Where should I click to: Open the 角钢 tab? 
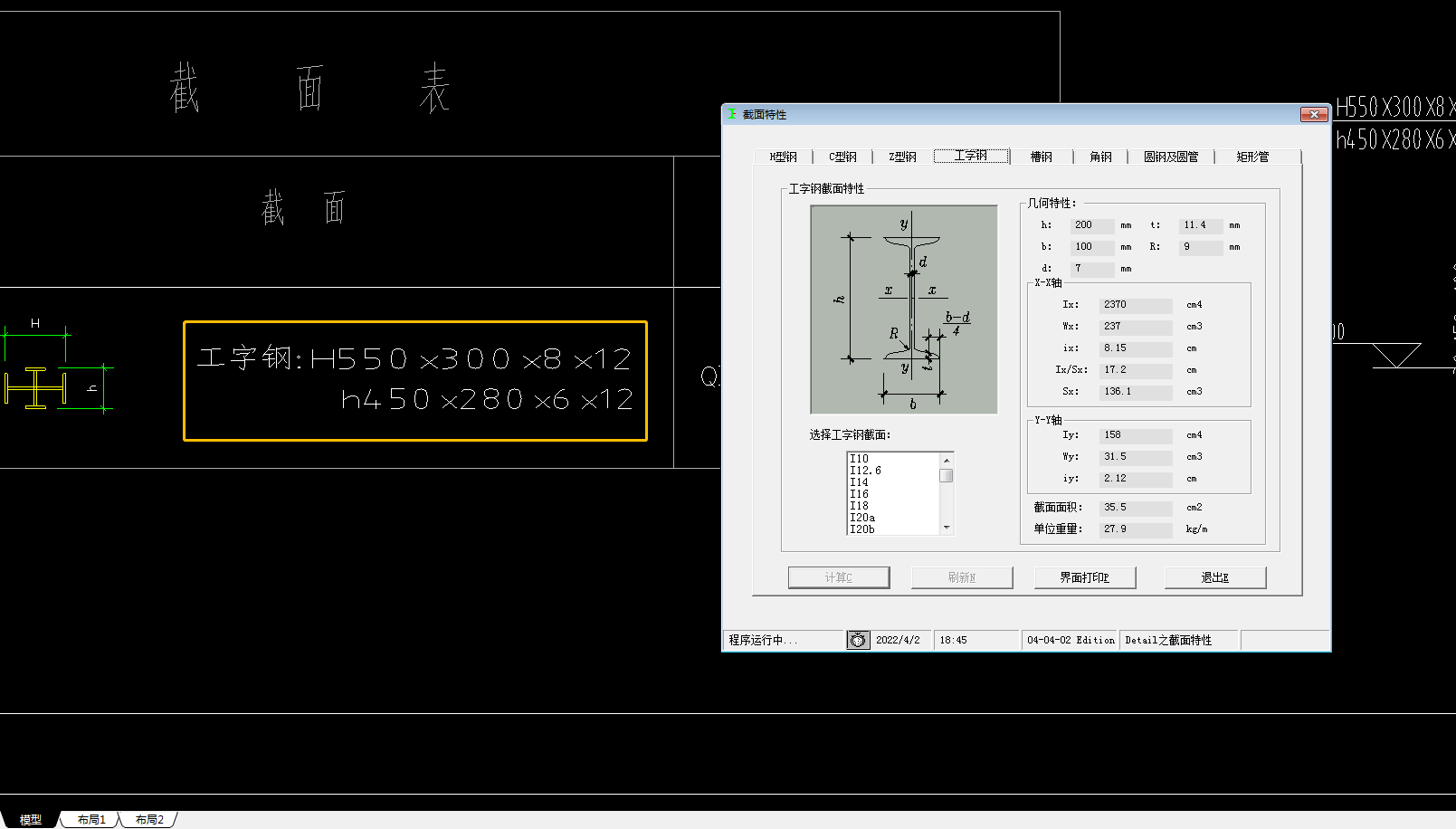[1100, 157]
